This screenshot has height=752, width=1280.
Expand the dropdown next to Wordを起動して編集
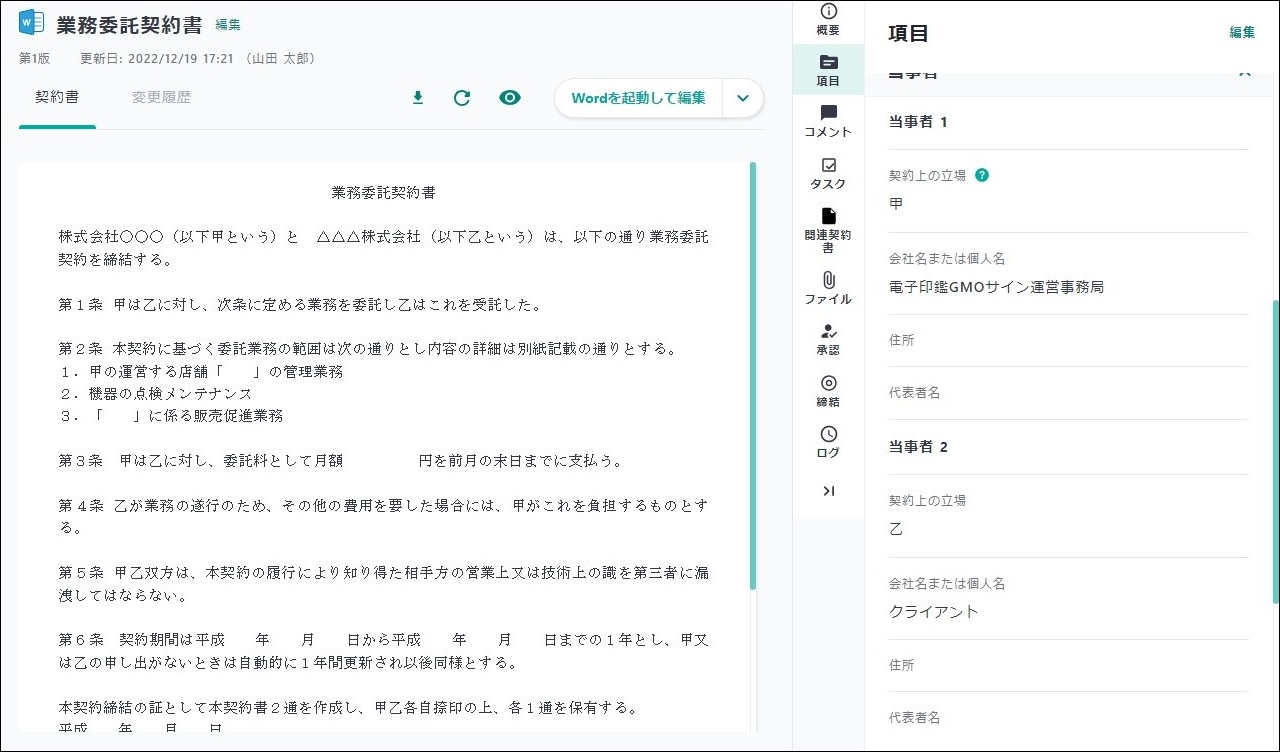pyautogui.click(x=742, y=98)
